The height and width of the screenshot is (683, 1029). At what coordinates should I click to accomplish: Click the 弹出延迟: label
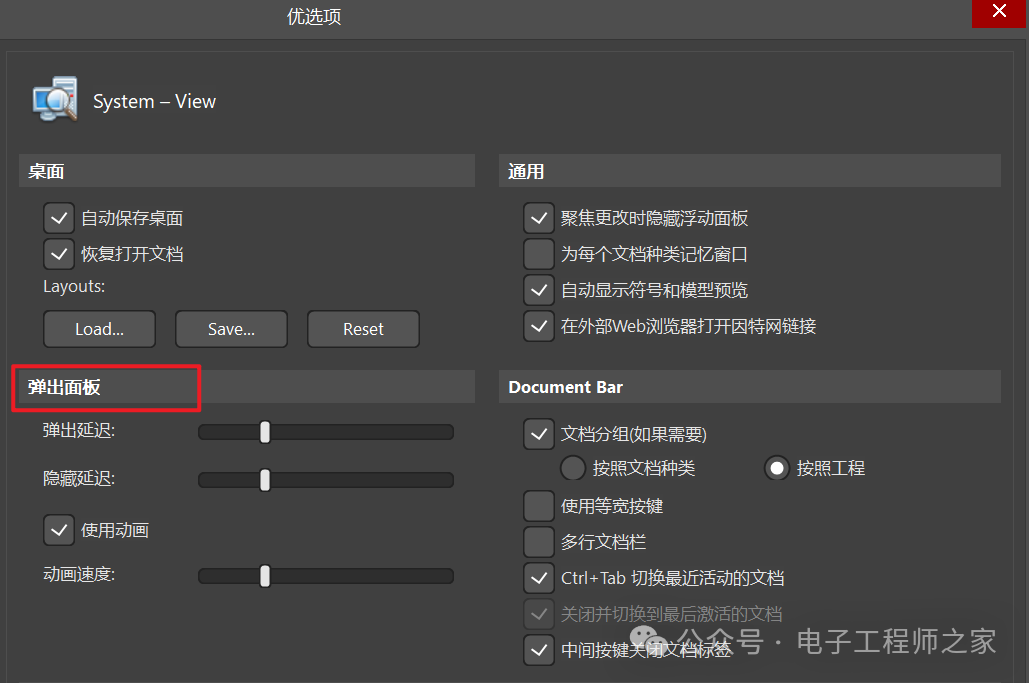click(79, 430)
